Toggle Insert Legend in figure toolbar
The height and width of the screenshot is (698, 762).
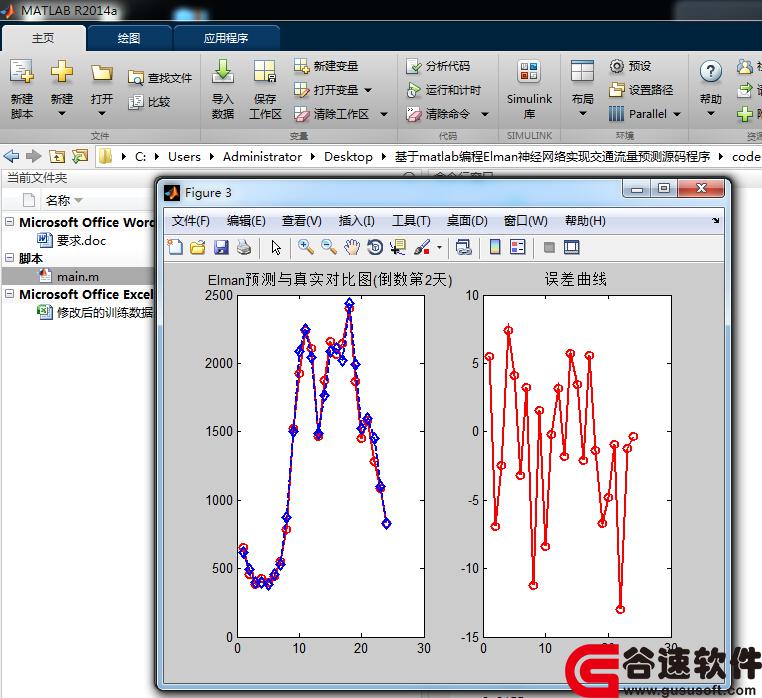(518, 247)
